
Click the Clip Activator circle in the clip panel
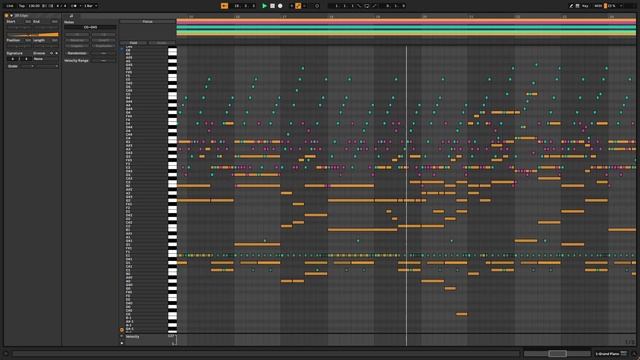tap(7, 16)
